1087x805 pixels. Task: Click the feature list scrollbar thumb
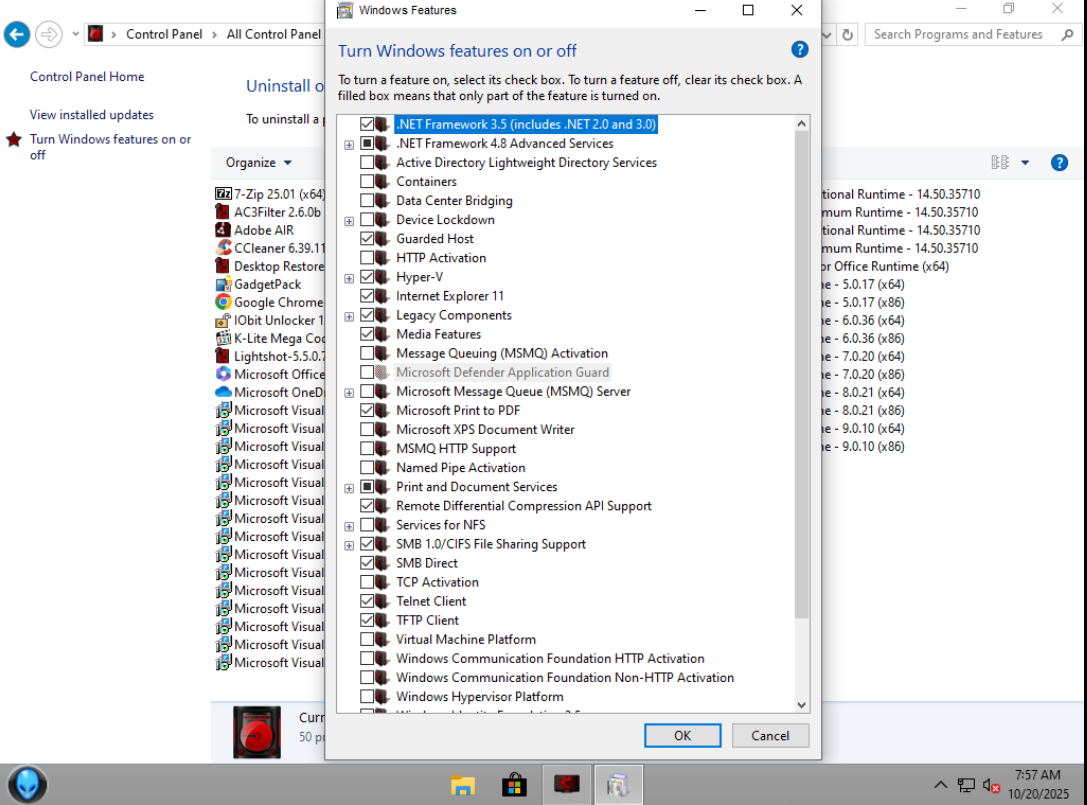click(801, 374)
